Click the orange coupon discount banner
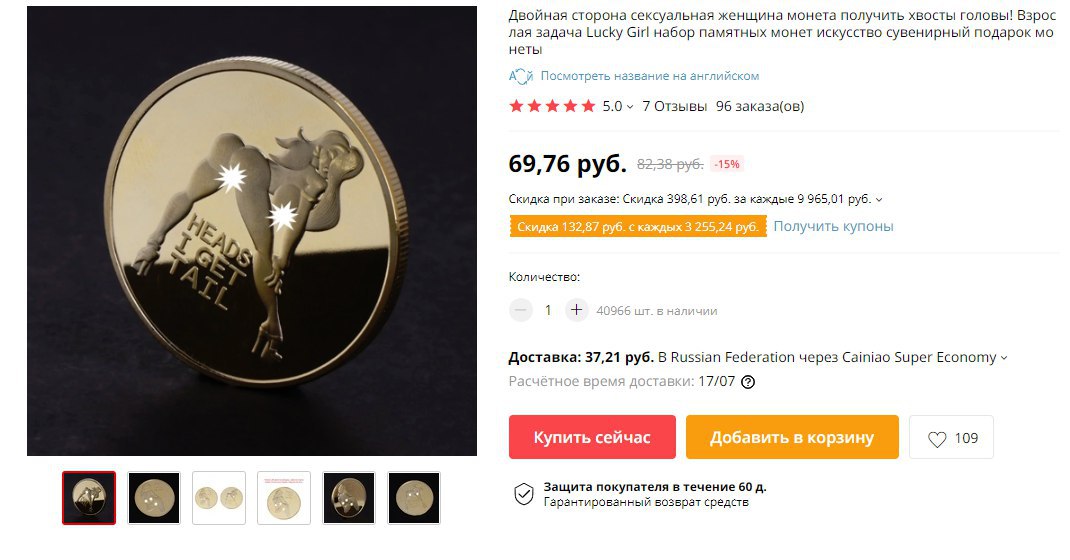This screenshot has height=560, width=1070. (638, 227)
